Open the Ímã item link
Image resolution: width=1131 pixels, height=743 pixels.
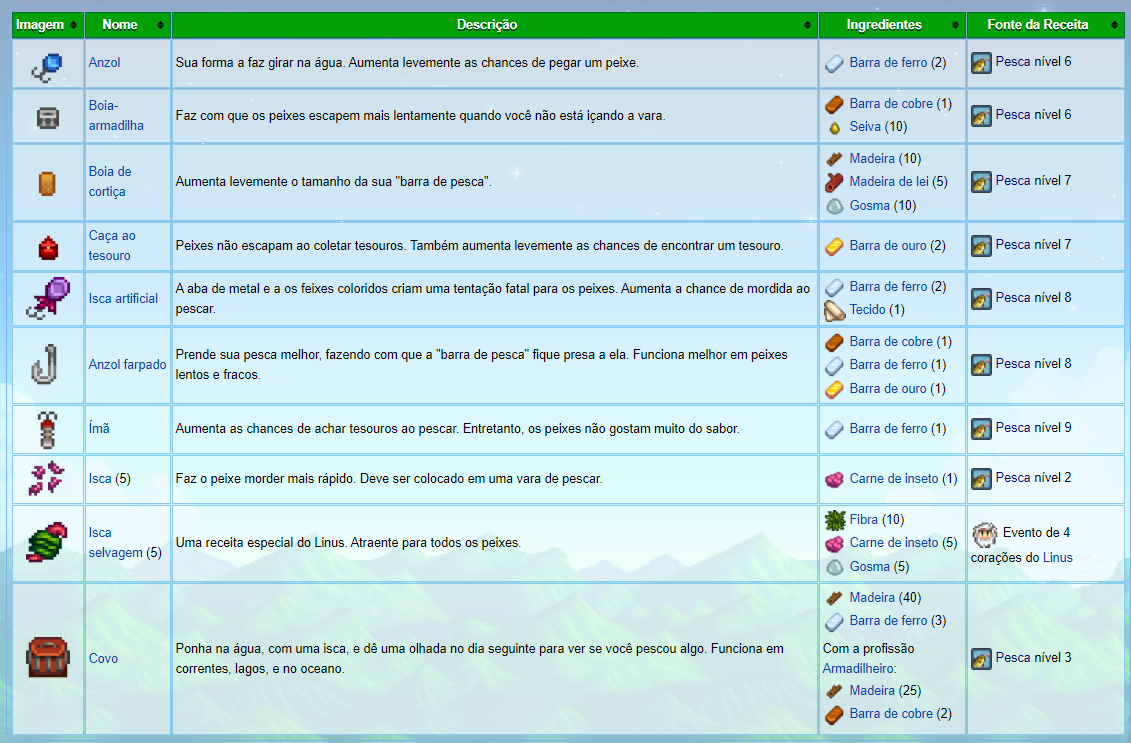(100, 428)
